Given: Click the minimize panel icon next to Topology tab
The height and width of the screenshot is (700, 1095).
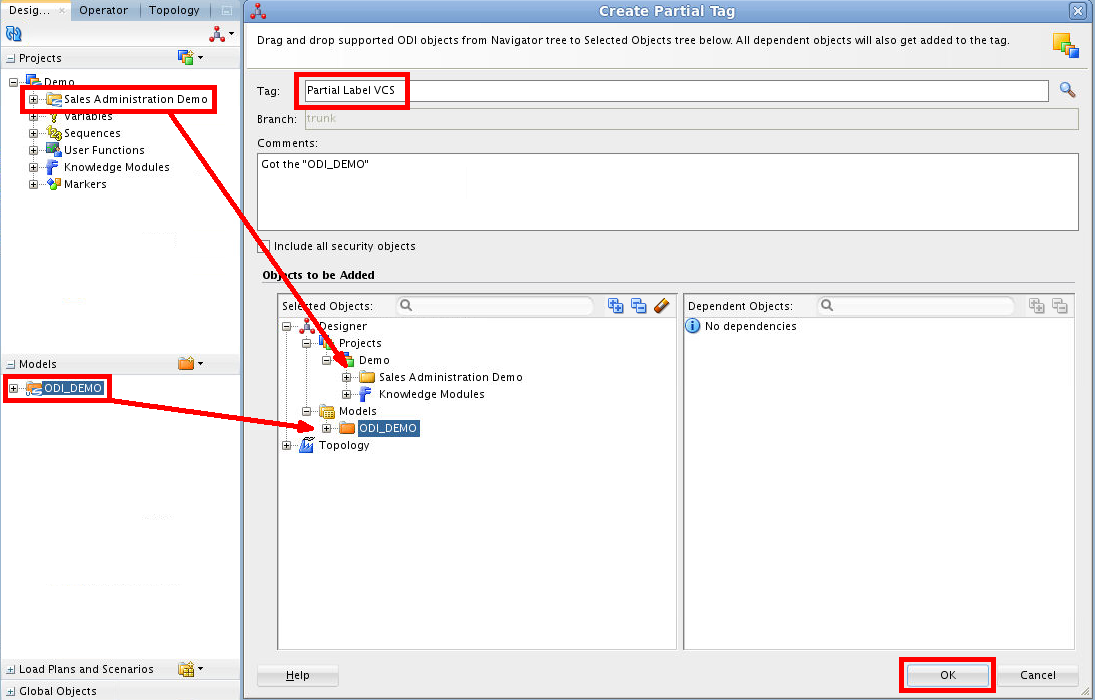Looking at the screenshot, I should [226, 10].
